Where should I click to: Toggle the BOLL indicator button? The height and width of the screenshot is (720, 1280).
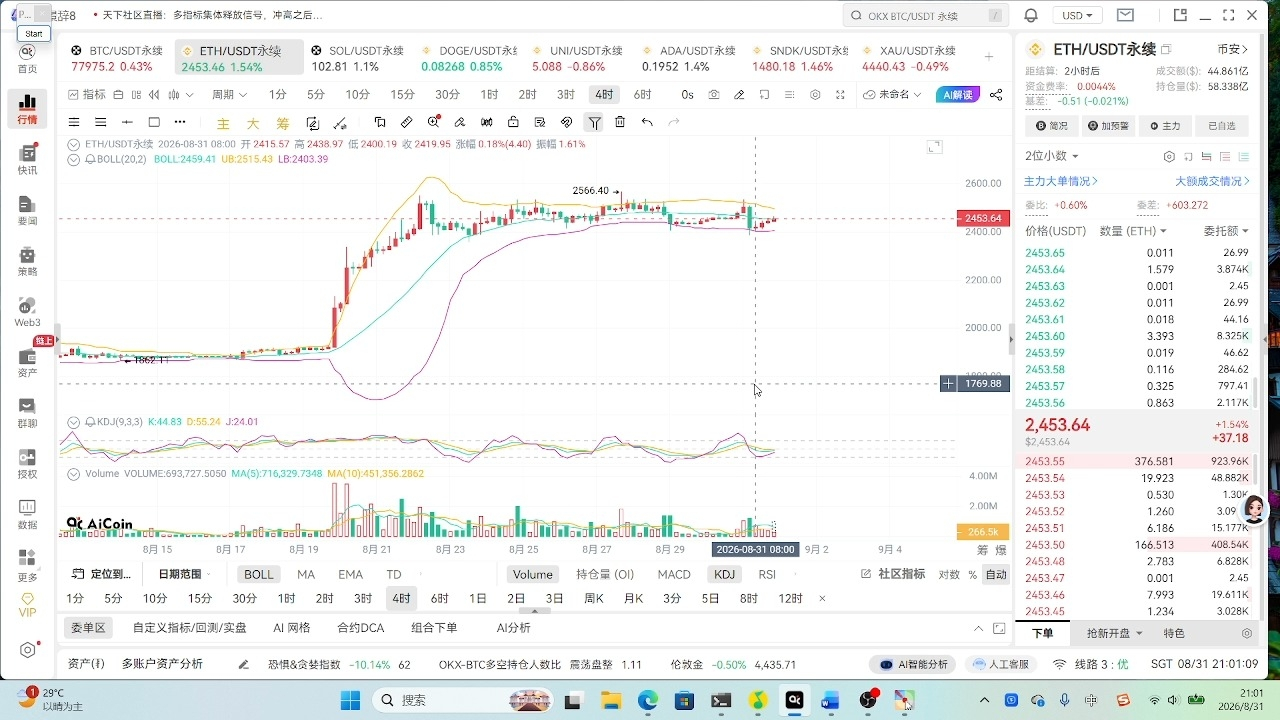tap(258, 574)
